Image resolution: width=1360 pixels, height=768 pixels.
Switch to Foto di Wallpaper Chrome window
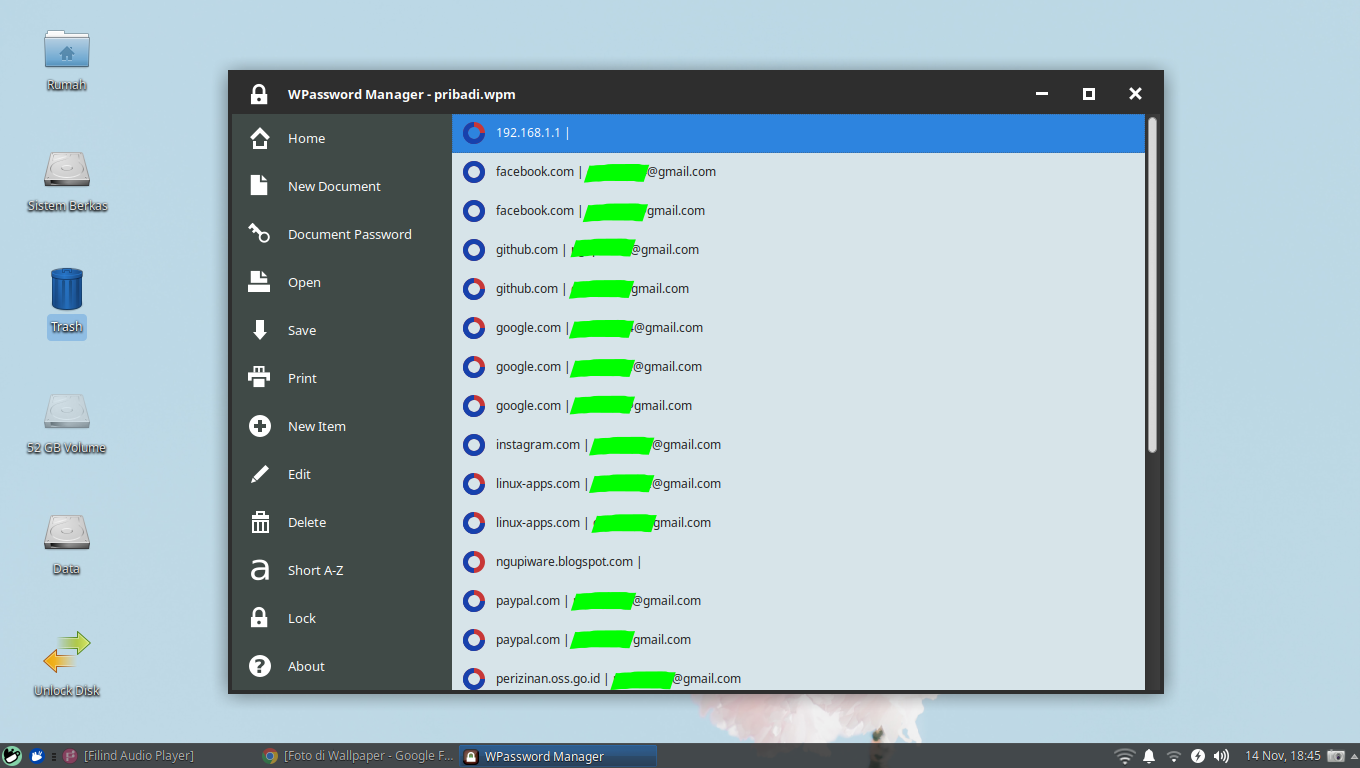(358, 756)
